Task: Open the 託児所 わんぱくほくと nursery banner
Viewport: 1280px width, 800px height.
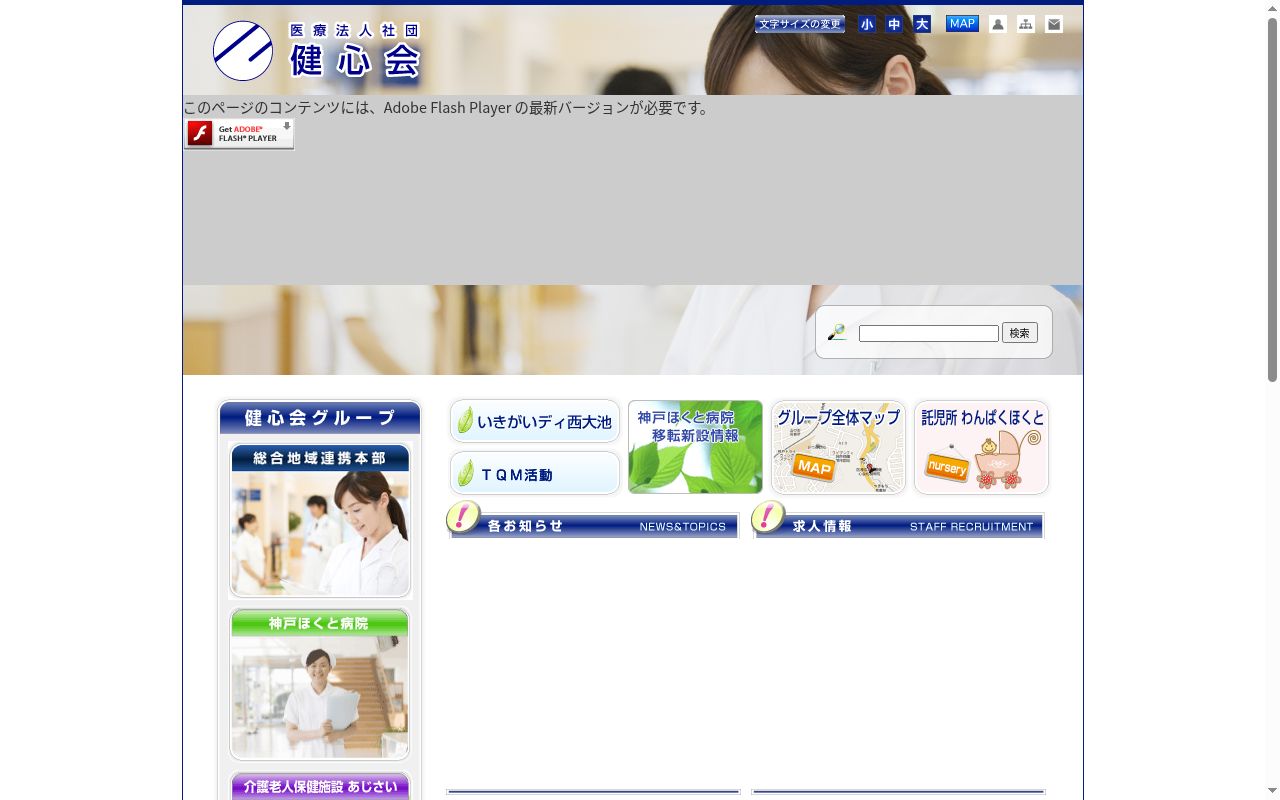Action: click(x=982, y=447)
